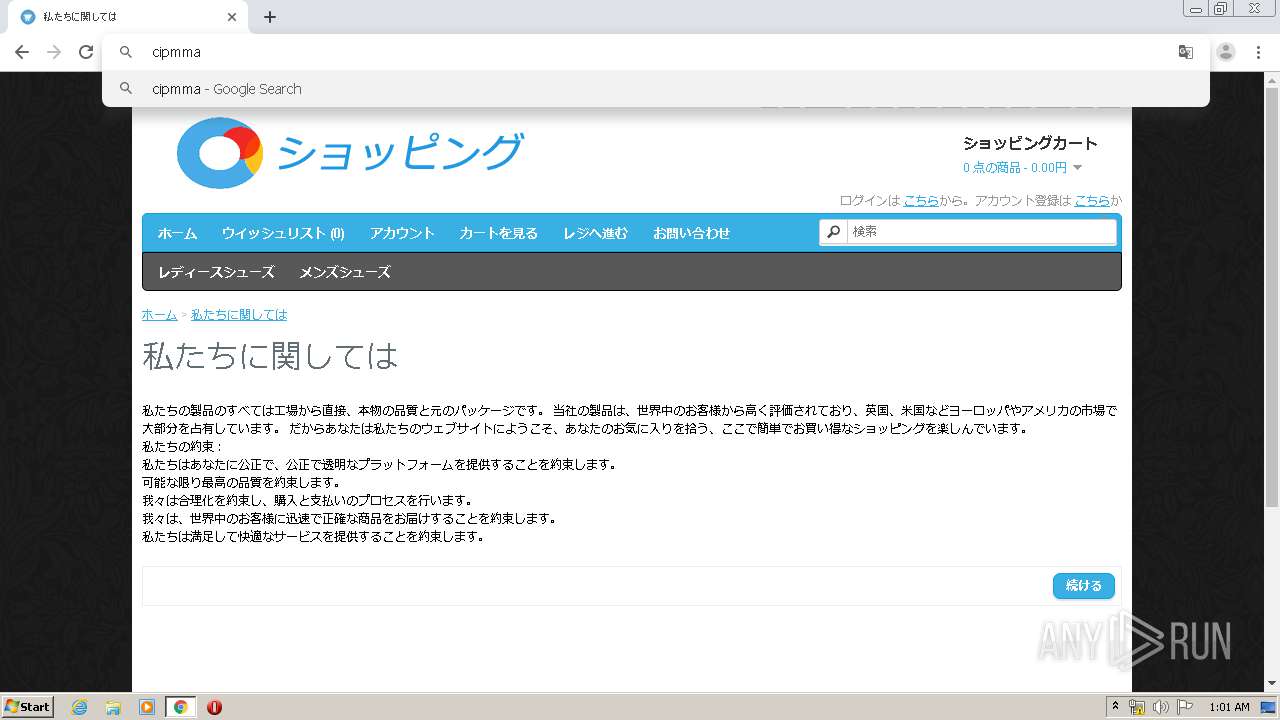Click the taskbar clock showing 1:01 AM
Viewport: 1280px width, 720px height.
click(1229, 707)
